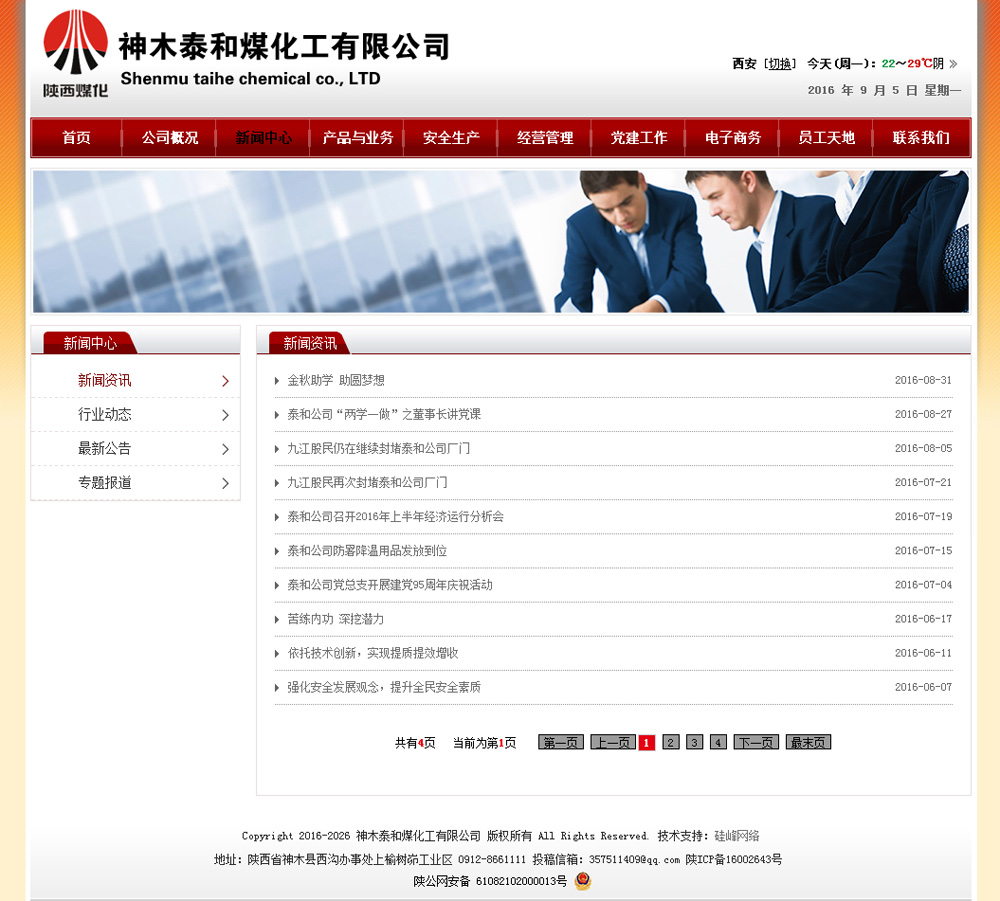Screen dimensions: 1000x901
Task: Open the 联系我们 menu item
Action: click(x=921, y=138)
